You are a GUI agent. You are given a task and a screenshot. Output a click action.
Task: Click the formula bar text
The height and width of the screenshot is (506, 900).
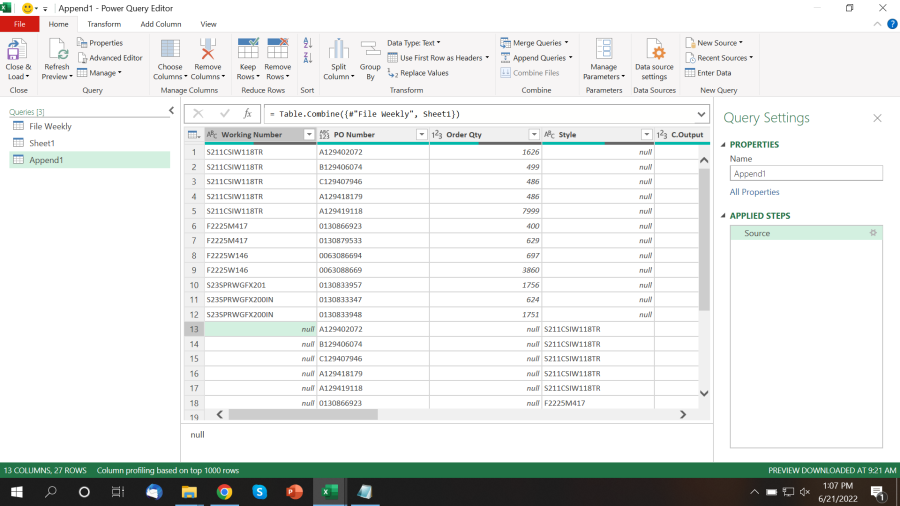(x=365, y=114)
